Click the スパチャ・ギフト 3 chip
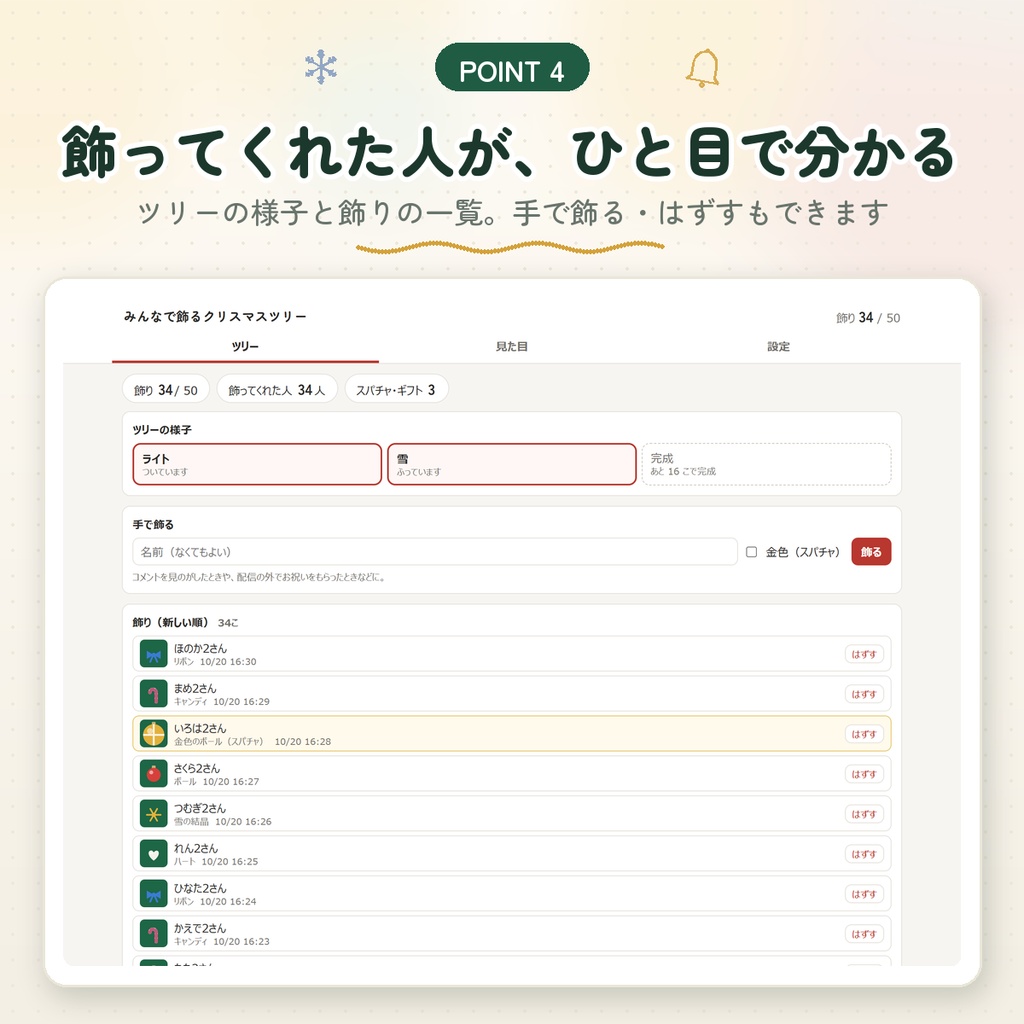This screenshot has height=1024, width=1024. tap(396, 390)
